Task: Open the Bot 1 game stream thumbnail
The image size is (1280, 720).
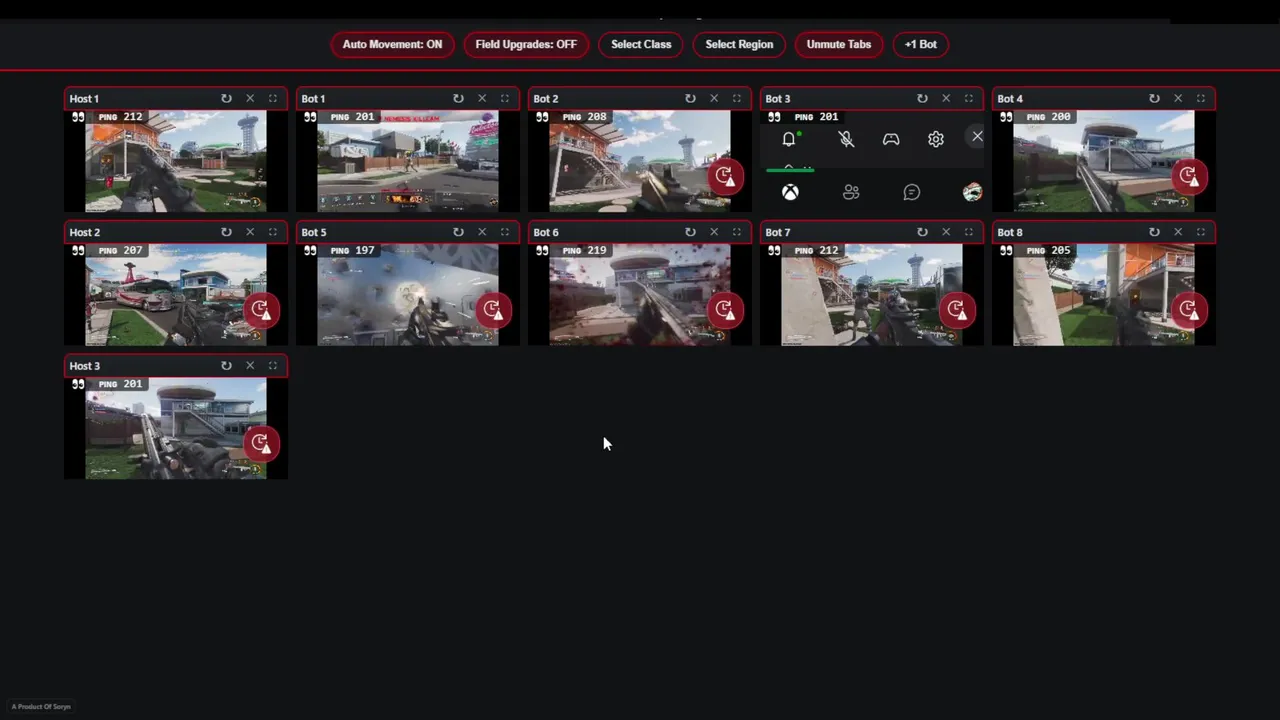Action: click(408, 161)
